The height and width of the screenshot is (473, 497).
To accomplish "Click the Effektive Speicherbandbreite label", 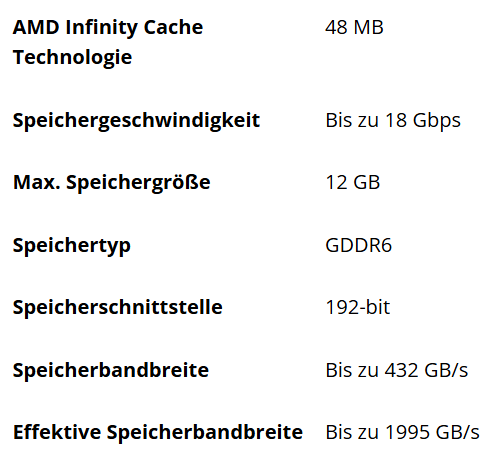I will (x=158, y=432).
